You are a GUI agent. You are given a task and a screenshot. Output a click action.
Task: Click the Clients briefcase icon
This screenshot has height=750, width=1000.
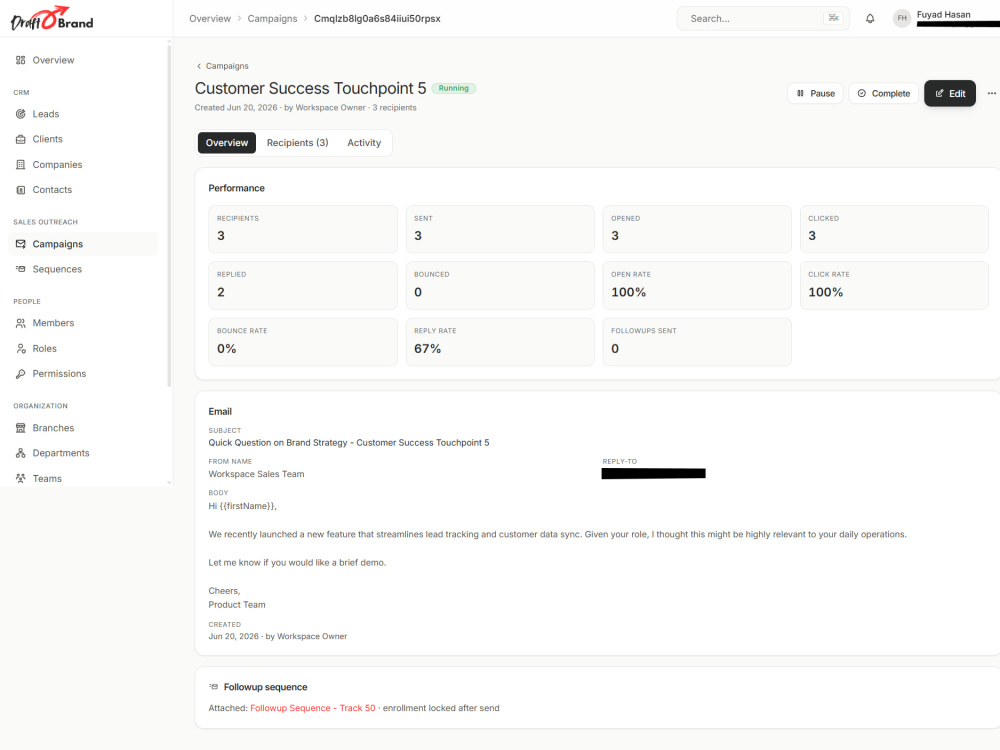coord(20,139)
